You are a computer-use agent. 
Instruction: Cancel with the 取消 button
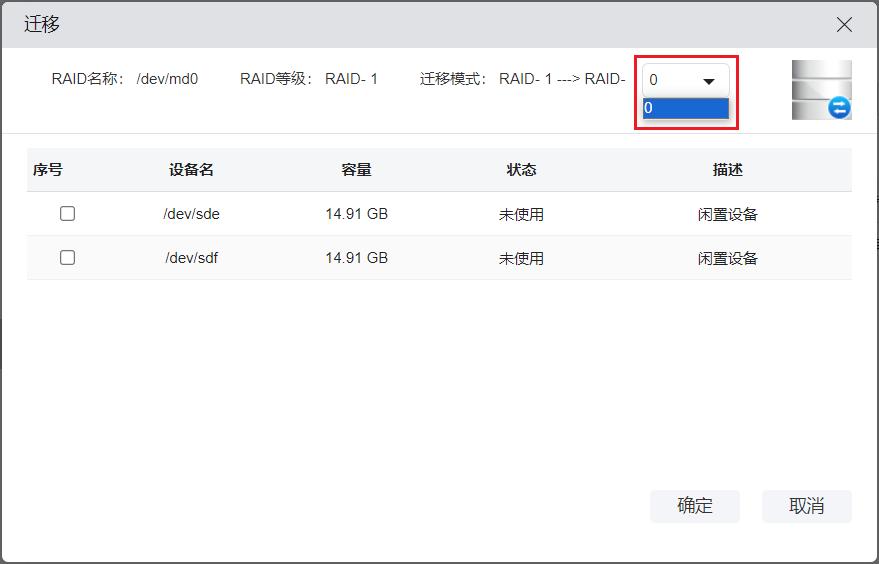pos(806,506)
